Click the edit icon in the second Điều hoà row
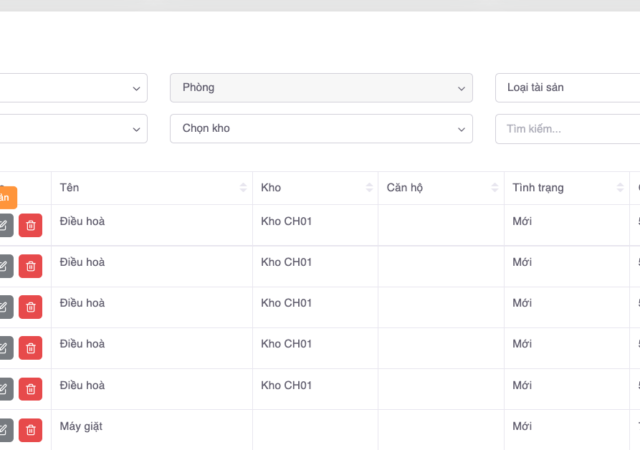The width and height of the screenshot is (640, 450). (x=4, y=266)
